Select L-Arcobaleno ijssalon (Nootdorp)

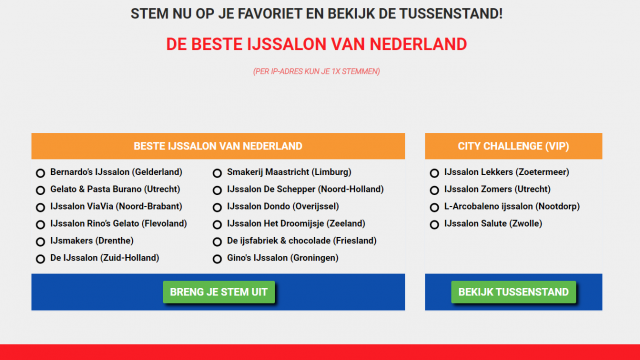[x=434, y=207]
